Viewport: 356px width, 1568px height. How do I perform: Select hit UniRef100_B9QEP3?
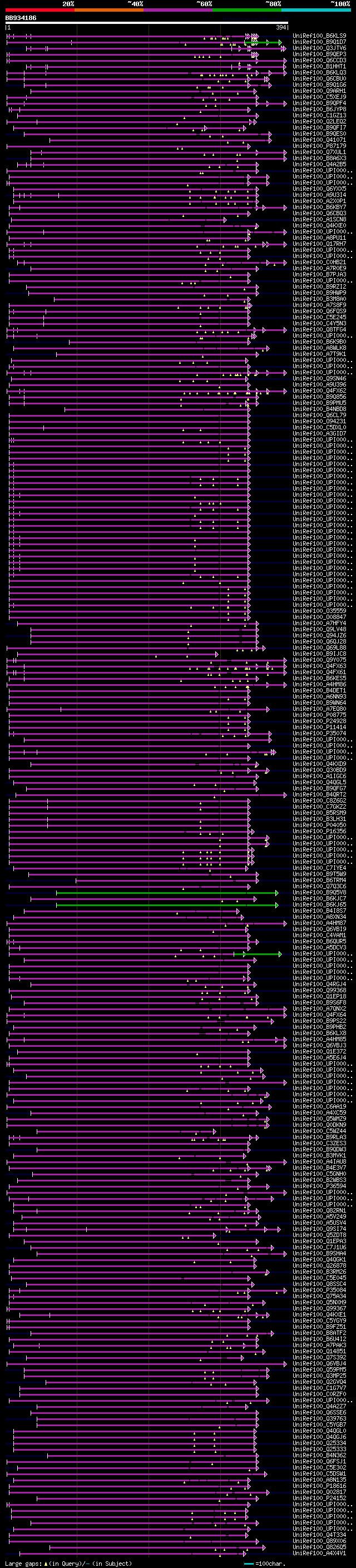click(x=319, y=54)
